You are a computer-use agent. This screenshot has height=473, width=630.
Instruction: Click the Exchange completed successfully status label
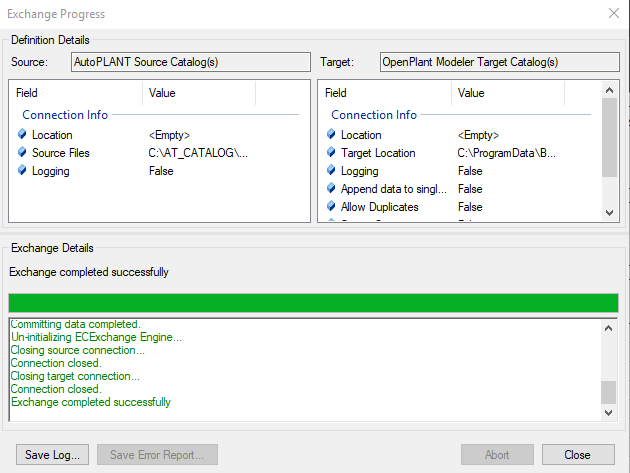89,272
